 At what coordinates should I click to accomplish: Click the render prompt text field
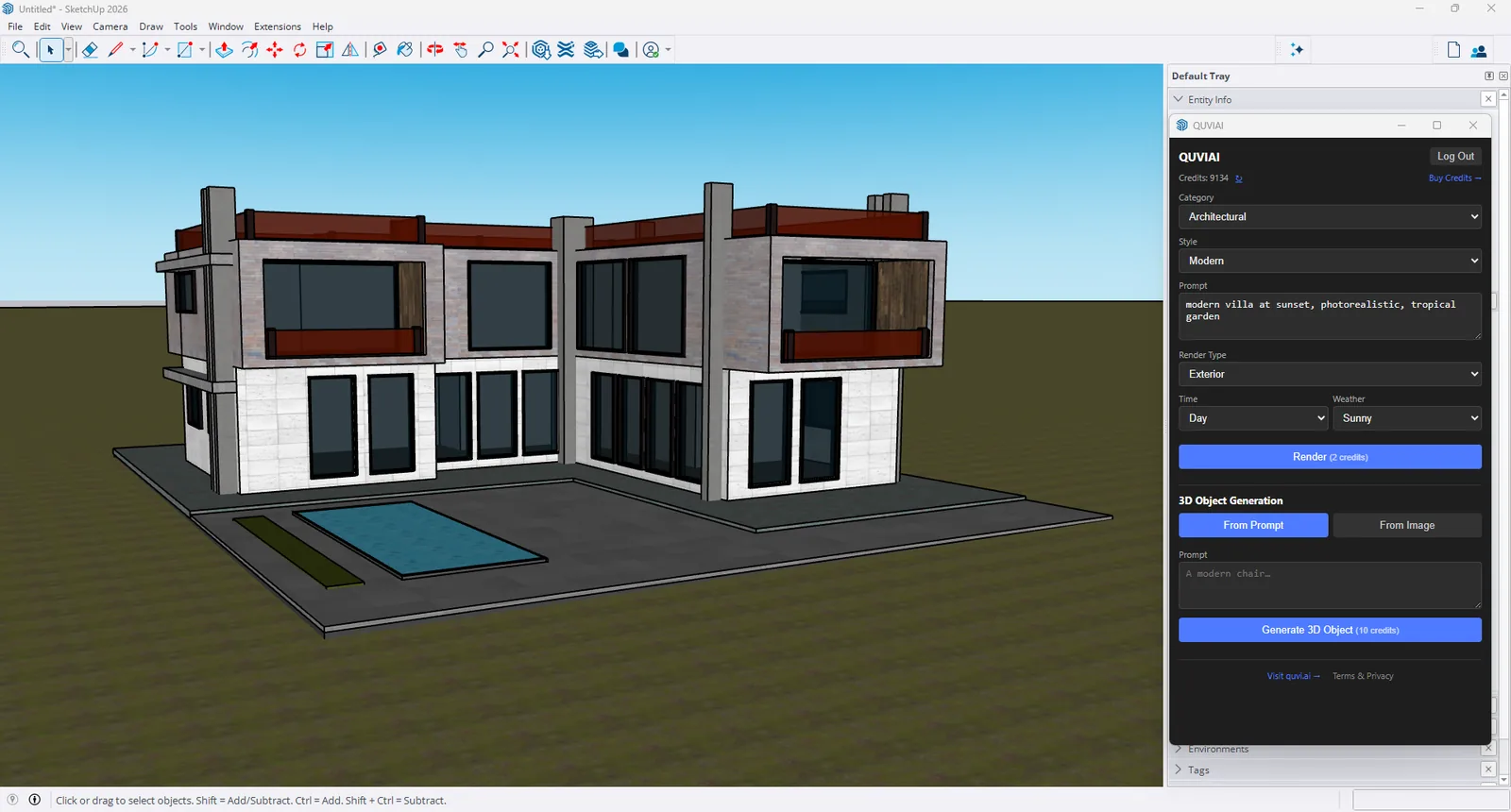[1330, 316]
